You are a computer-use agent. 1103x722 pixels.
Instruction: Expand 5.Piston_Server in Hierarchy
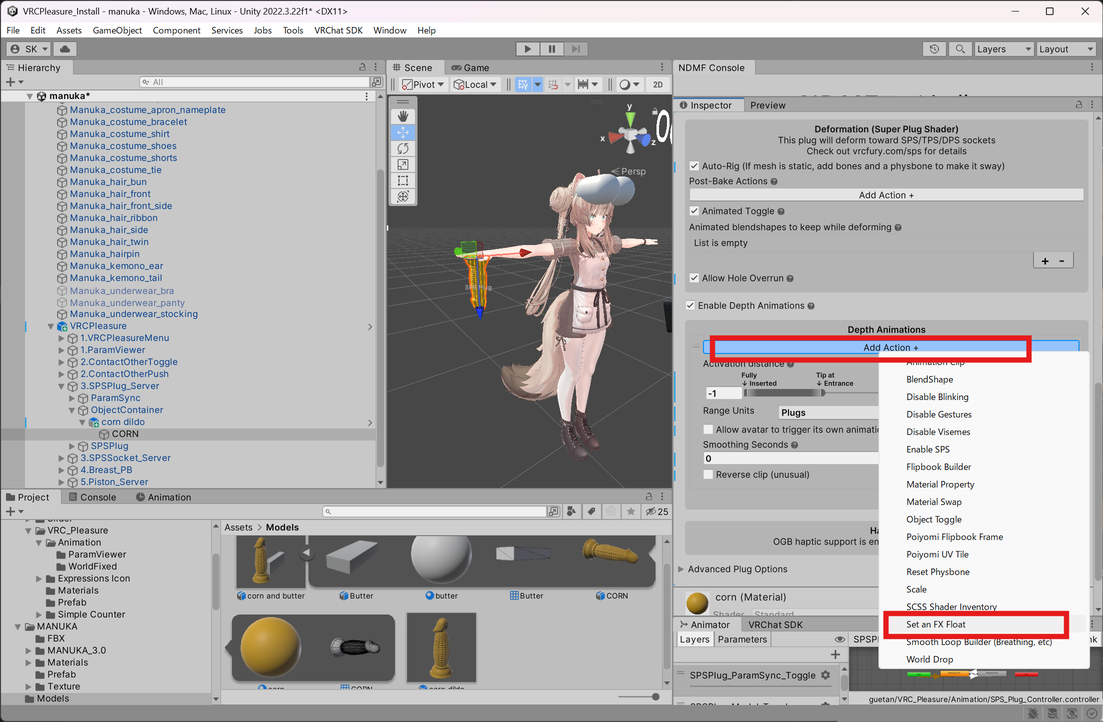coord(61,482)
